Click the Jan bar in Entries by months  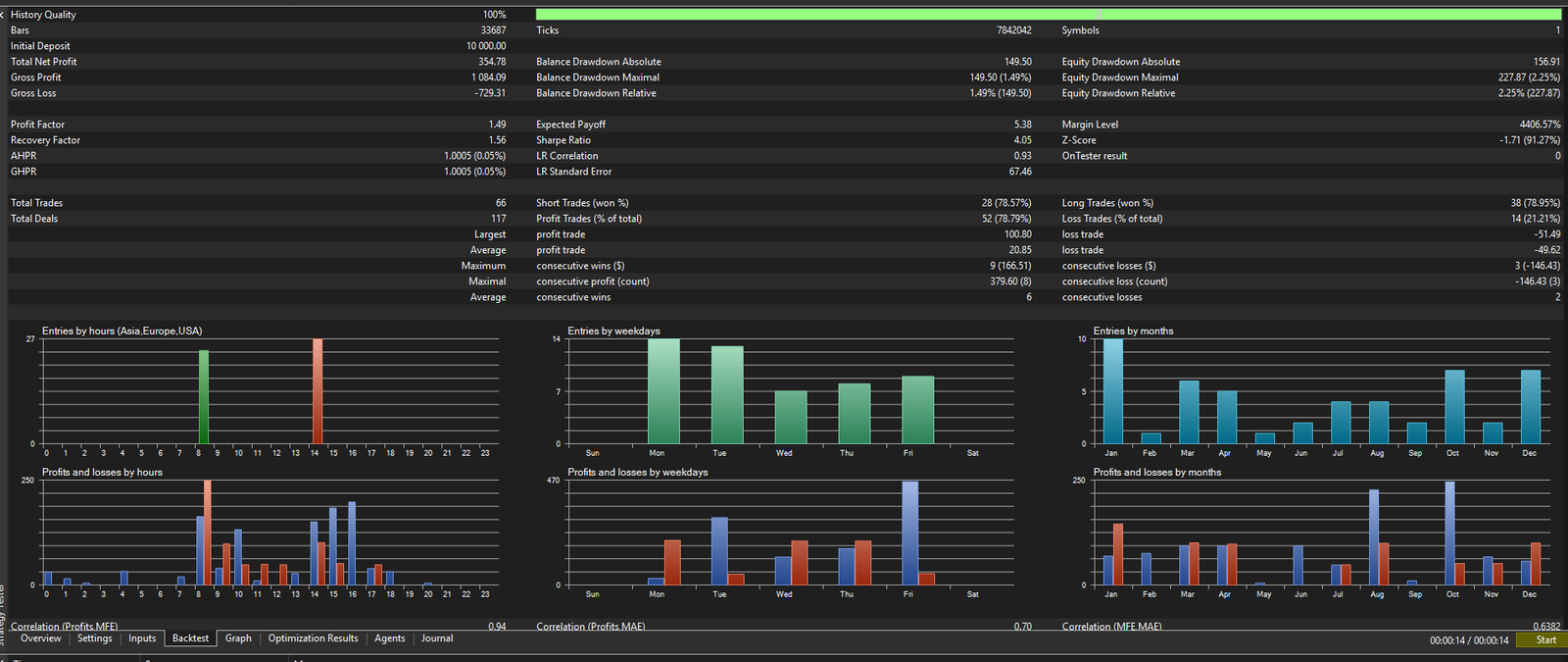coord(1113,391)
